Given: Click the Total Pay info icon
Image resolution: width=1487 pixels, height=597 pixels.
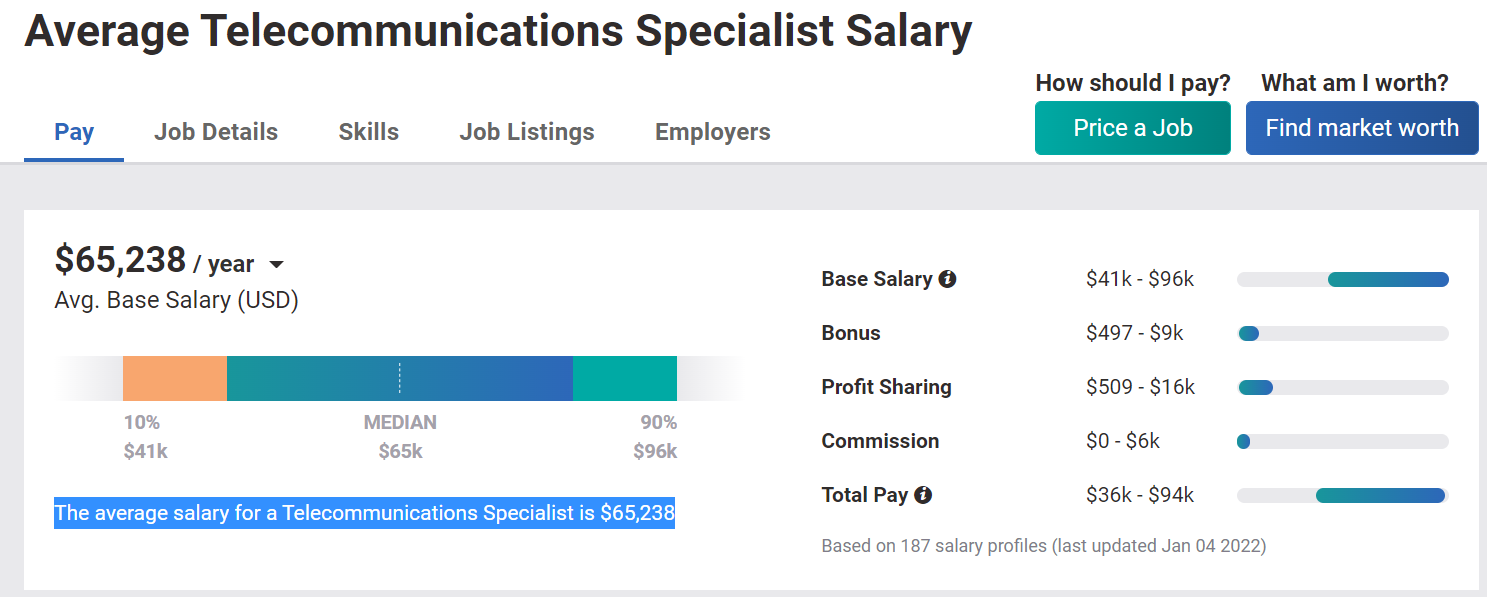Looking at the screenshot, I should click(x=923, y=495).
